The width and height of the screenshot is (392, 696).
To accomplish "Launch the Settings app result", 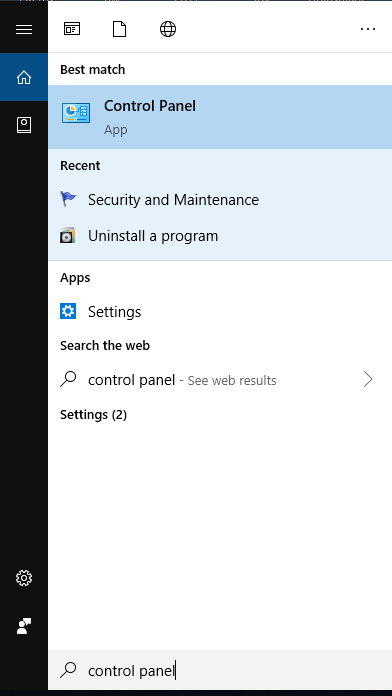I will (220, 312).
